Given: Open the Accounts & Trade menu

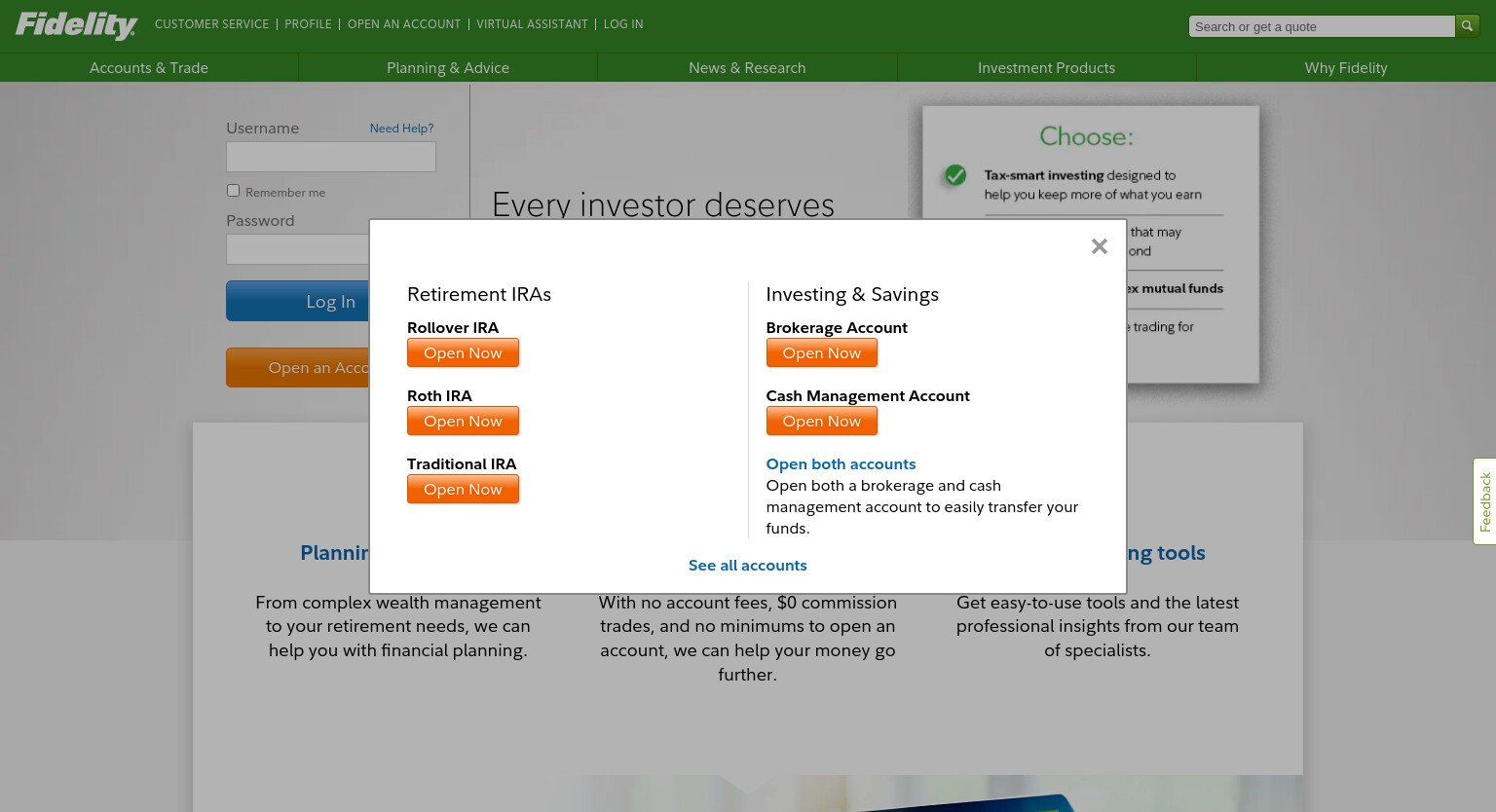Looking at the screenshot, I should [x=149, y=68].
